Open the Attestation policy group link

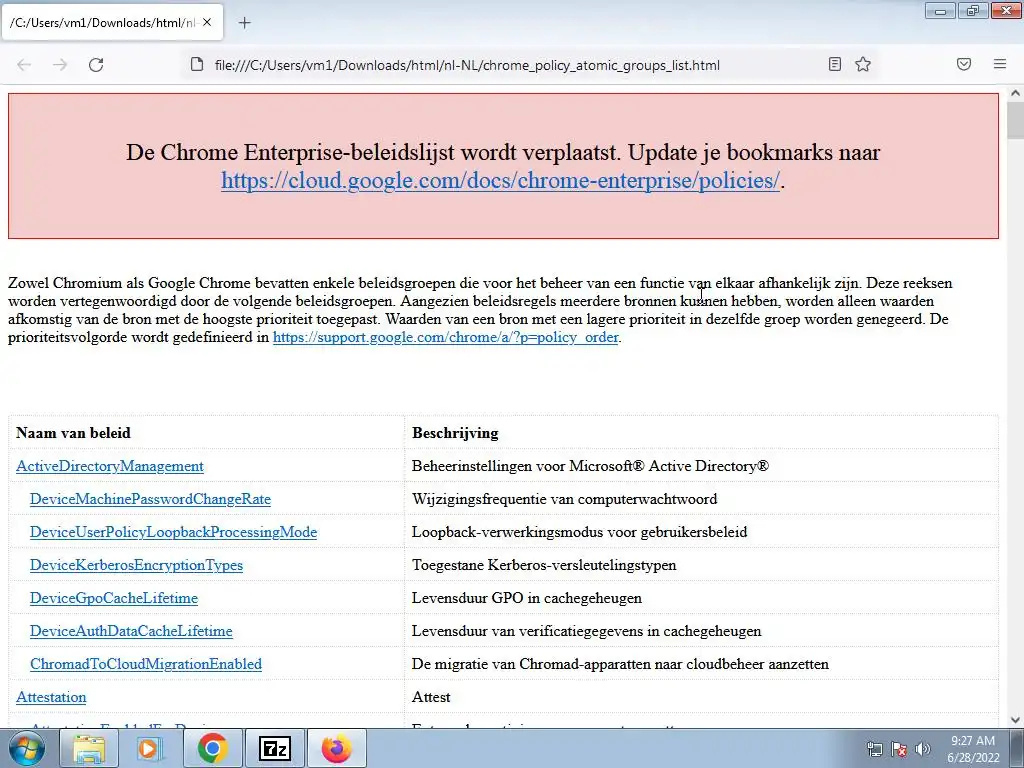coord(51,697)
